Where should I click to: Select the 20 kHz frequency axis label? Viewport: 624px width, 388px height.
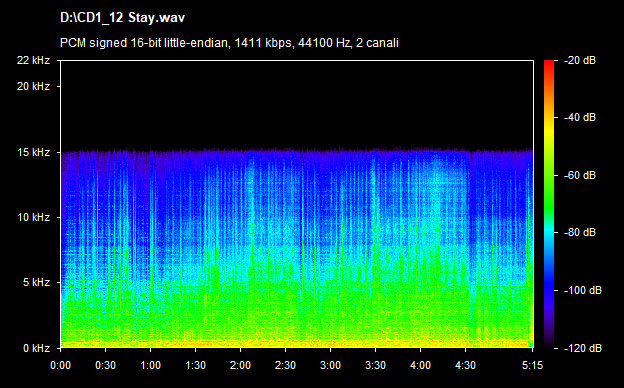pos(33,86)
